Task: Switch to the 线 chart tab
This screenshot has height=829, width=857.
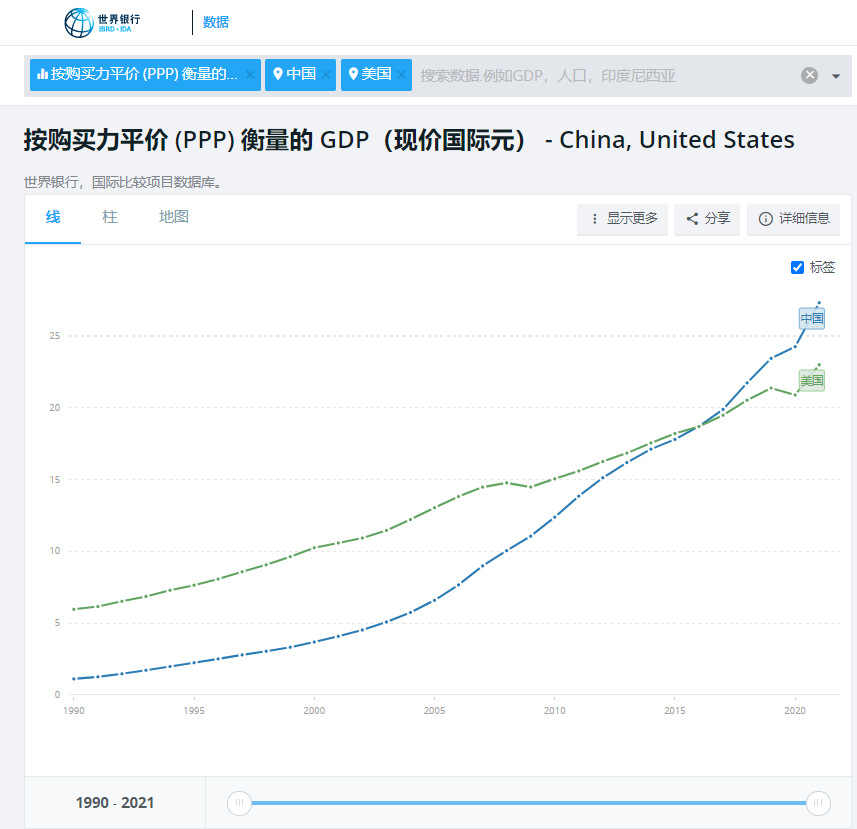Action: [53, 217]
